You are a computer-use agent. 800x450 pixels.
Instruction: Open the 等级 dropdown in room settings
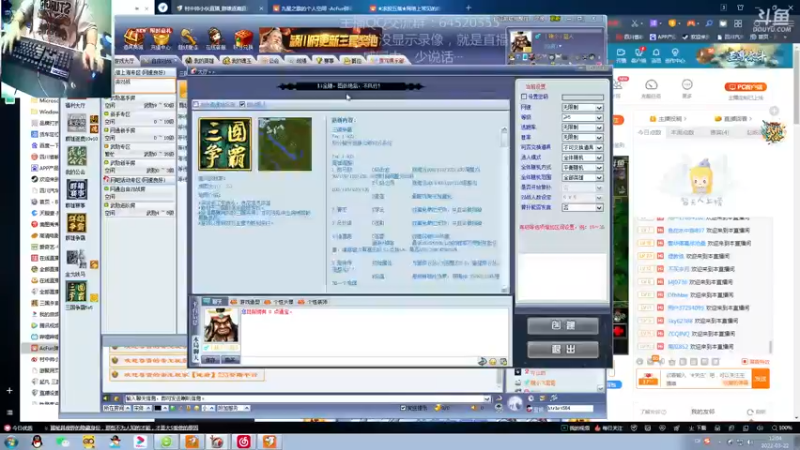(583, 117)
